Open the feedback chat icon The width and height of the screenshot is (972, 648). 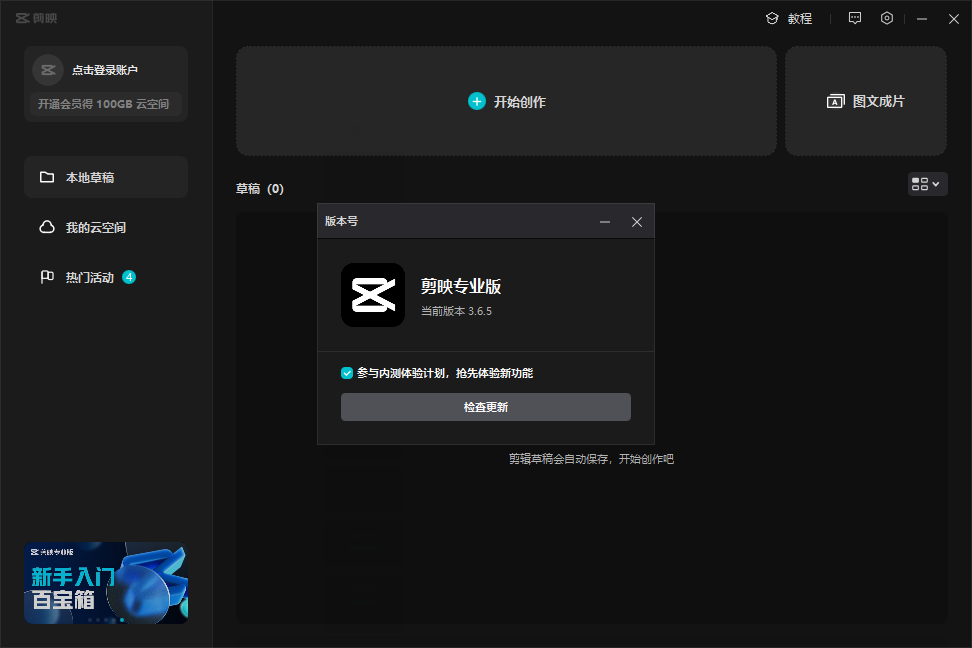pos(855,18)
